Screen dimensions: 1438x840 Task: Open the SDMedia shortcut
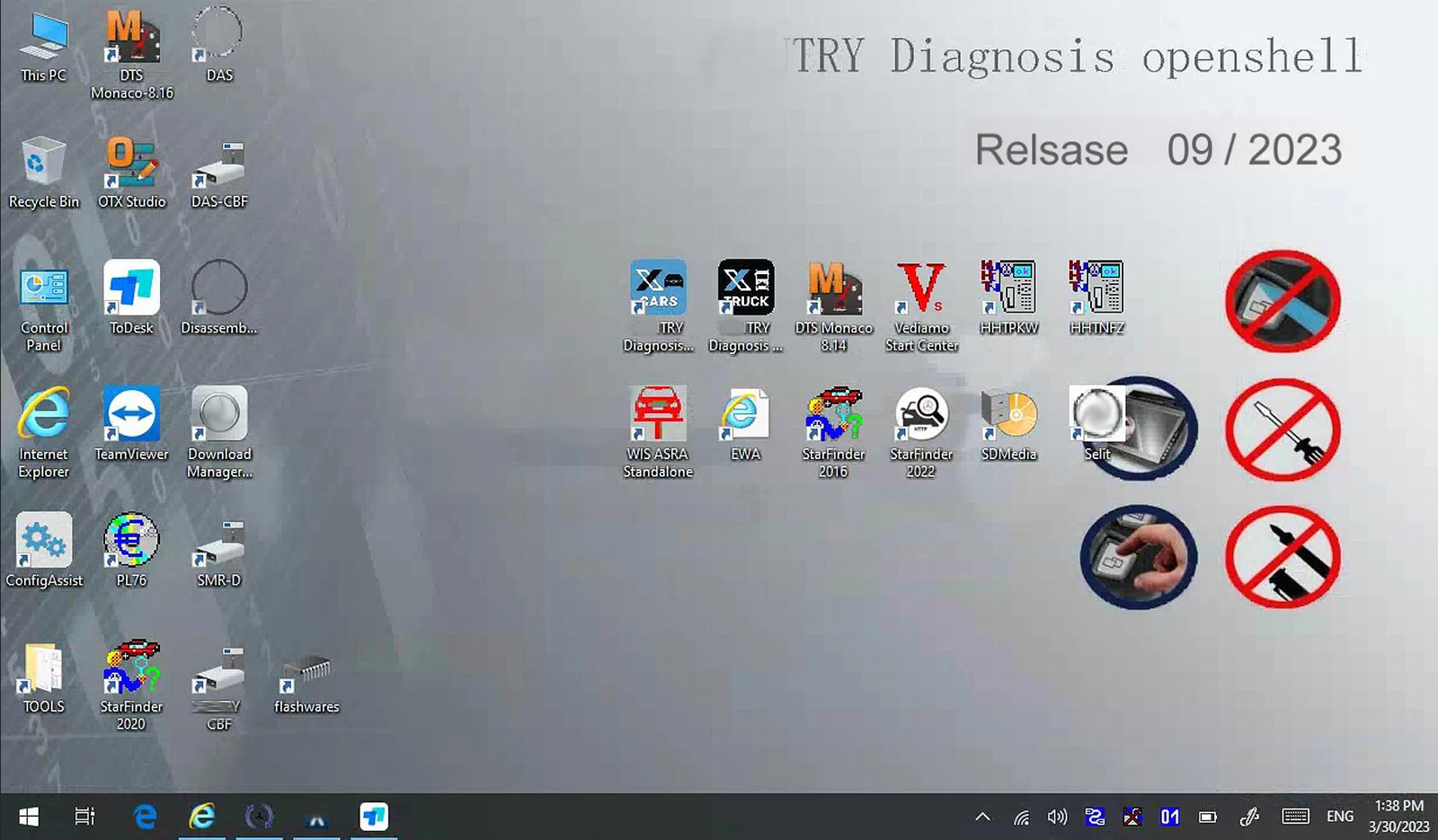pos(1008,423)
